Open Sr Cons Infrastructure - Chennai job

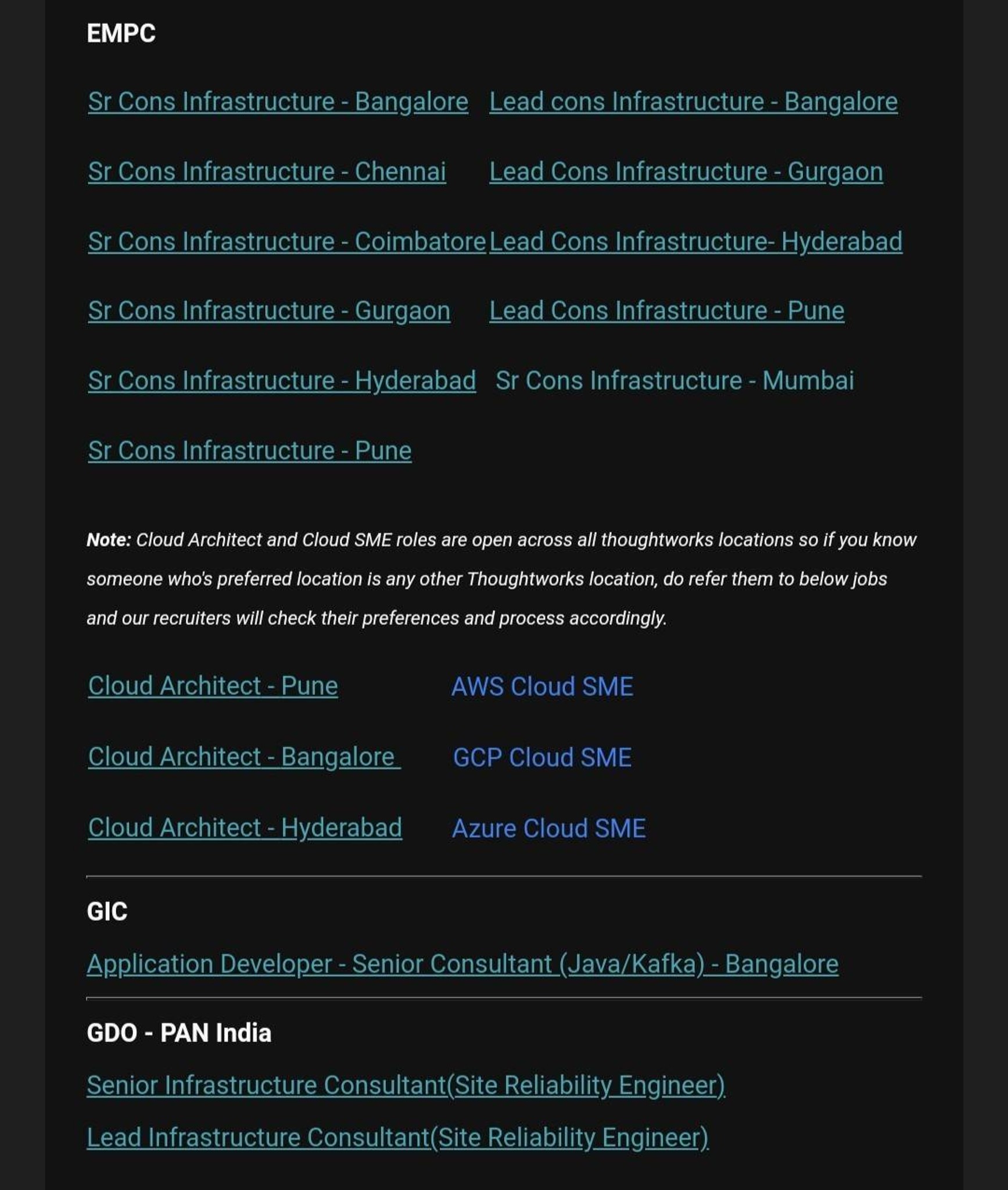[267, 172]
